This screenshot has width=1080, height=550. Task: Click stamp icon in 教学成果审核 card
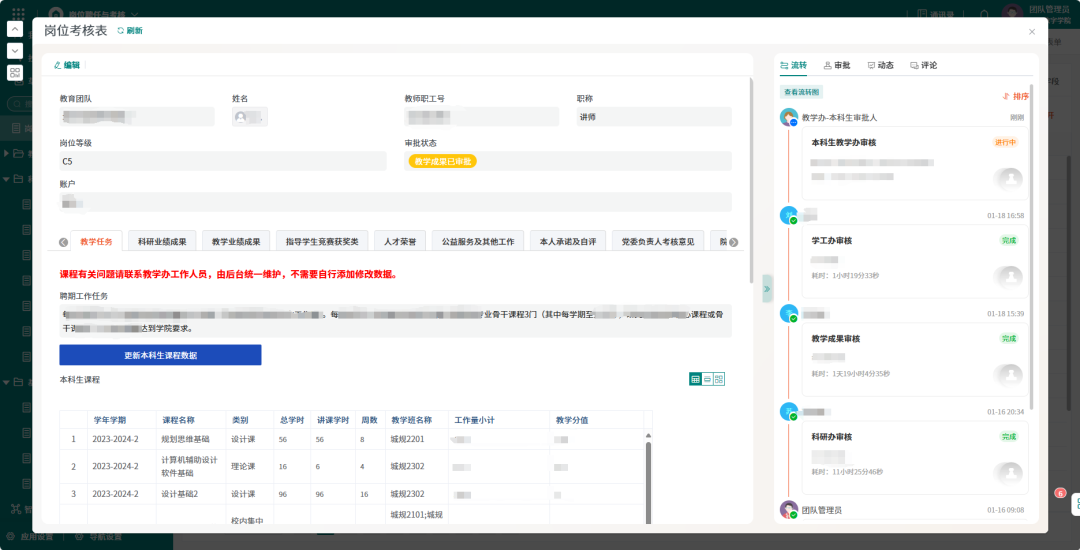(1010, 375)
